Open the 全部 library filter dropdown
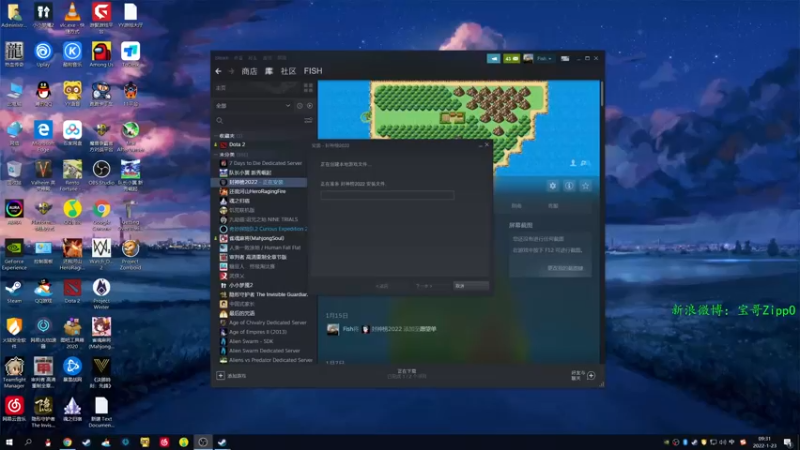800x450 pixels. click(x=253, y=106)
